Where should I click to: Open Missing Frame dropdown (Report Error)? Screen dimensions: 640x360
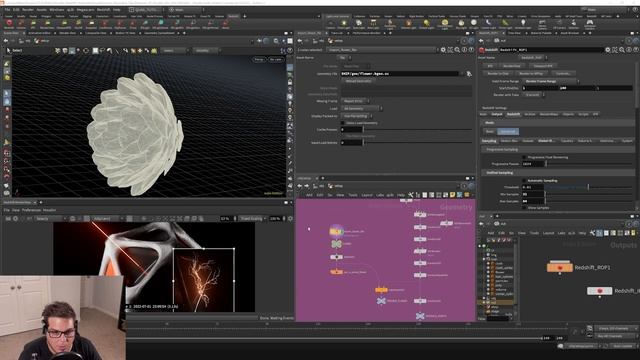point(355,101)
